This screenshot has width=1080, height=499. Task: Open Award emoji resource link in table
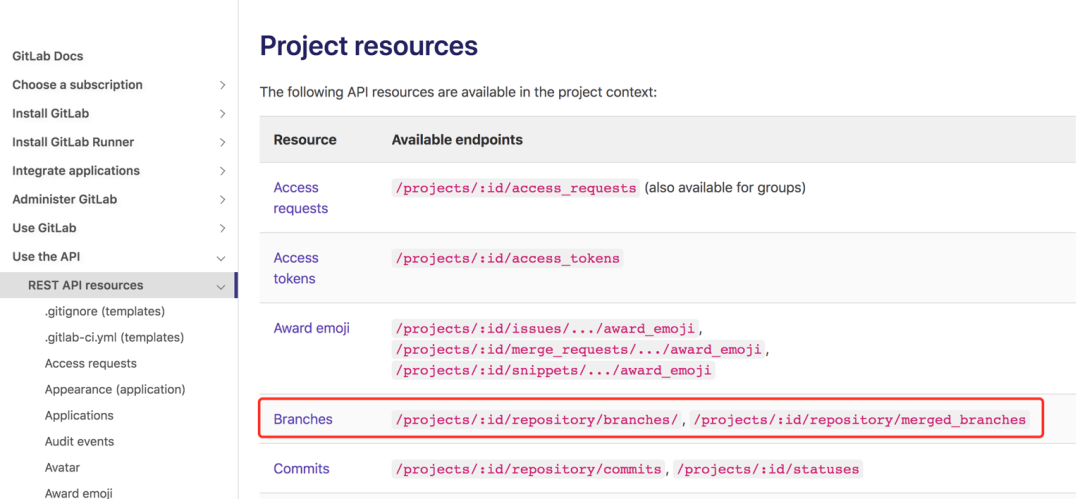tap(311, 328)
